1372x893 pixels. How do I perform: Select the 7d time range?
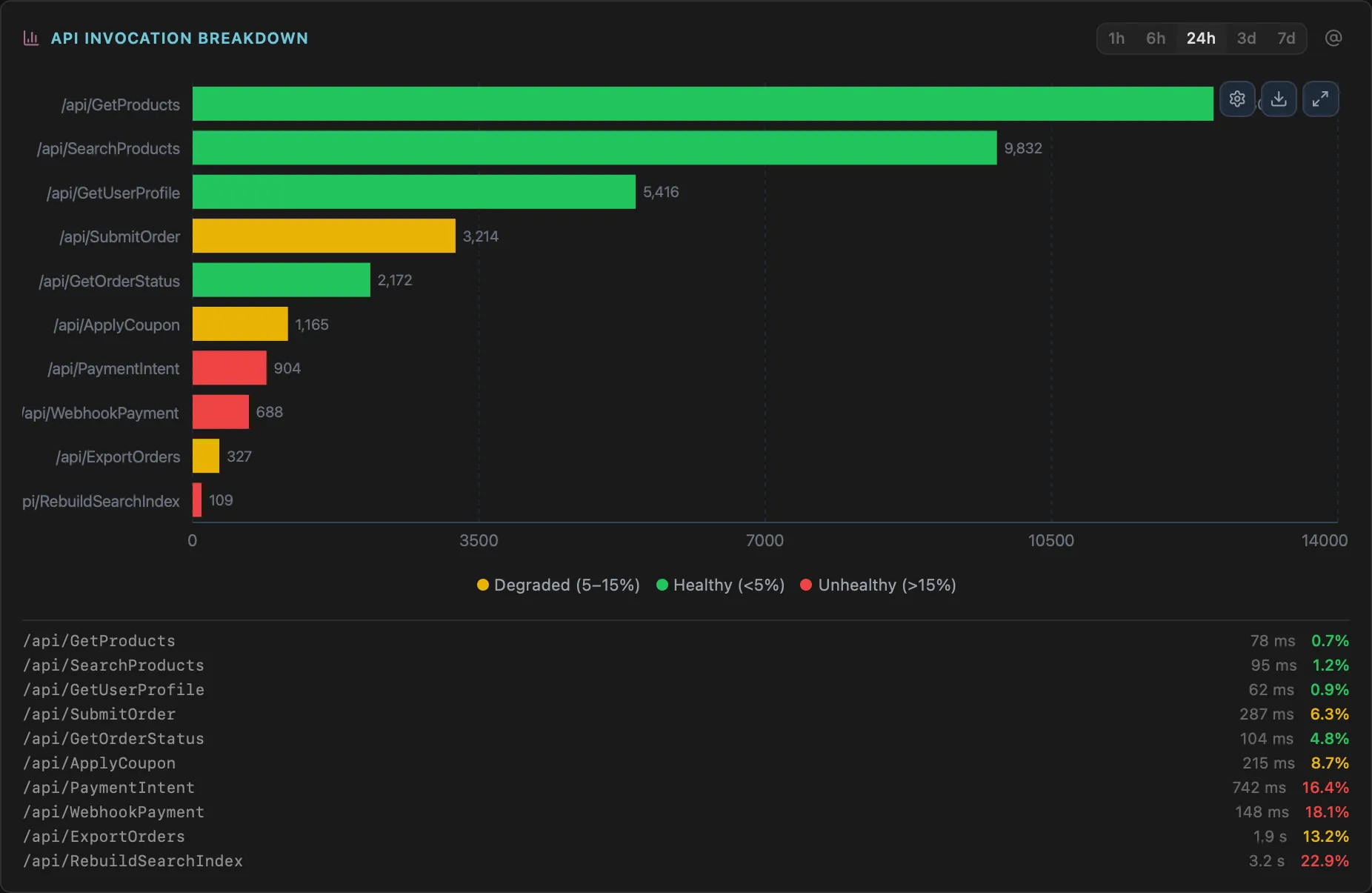tap(1286, 39)
